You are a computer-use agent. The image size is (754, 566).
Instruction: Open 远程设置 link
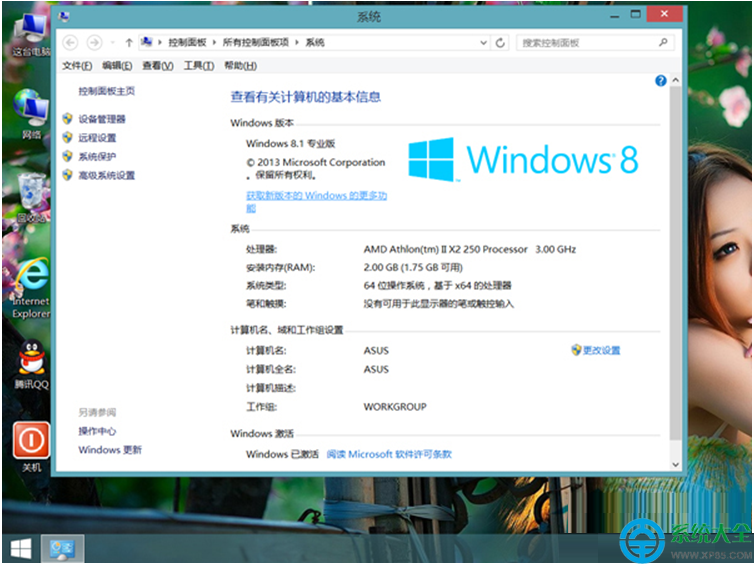click(x=97, y=138)
